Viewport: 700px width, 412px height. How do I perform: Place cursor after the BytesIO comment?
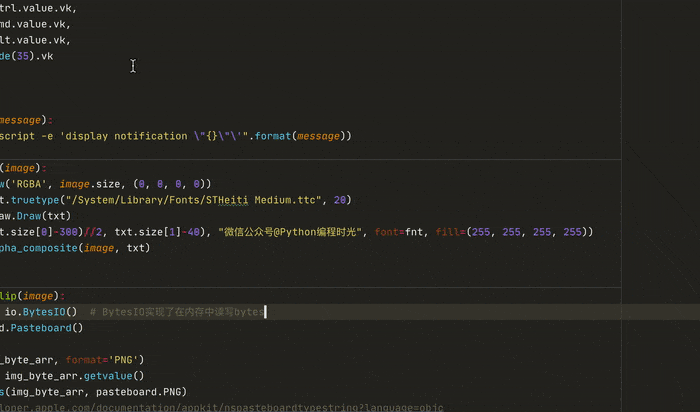(266, 312)
